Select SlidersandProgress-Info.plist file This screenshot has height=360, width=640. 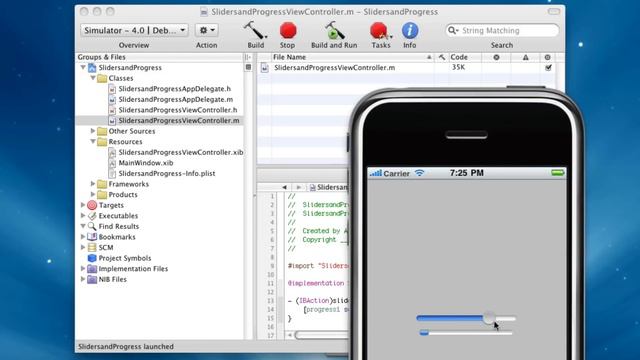(167, 173)
